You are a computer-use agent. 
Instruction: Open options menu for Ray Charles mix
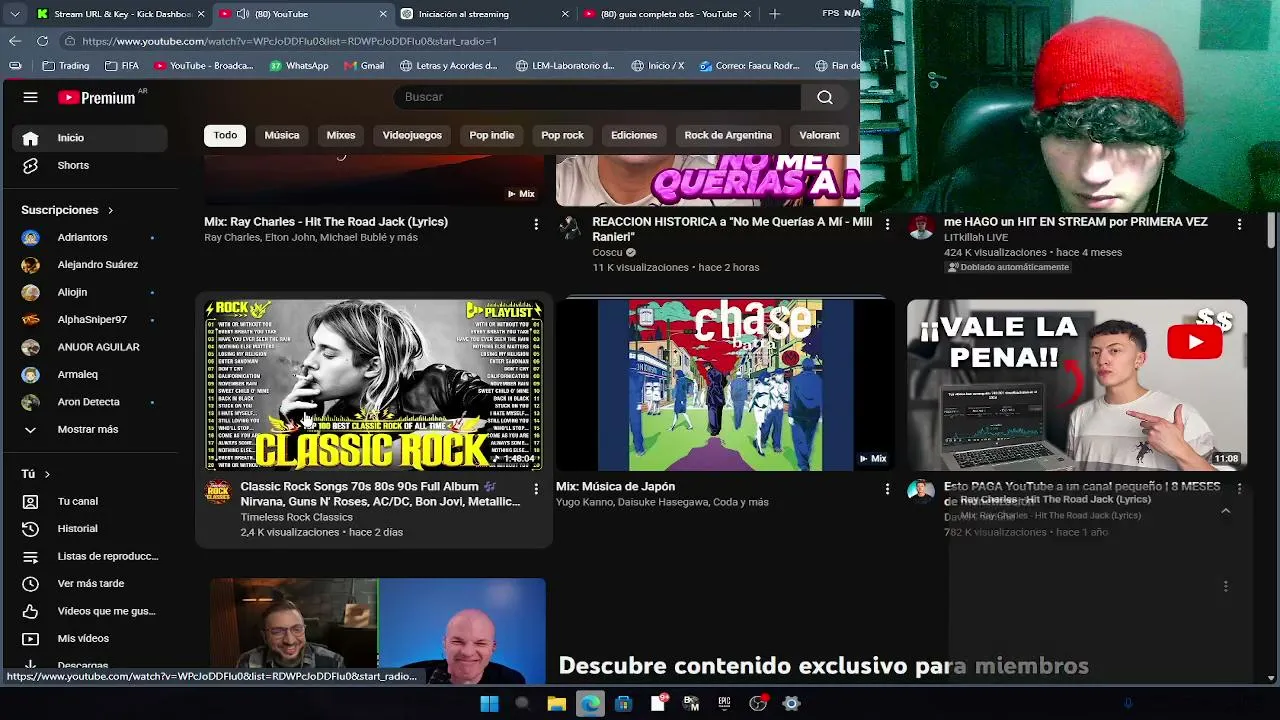536,225
